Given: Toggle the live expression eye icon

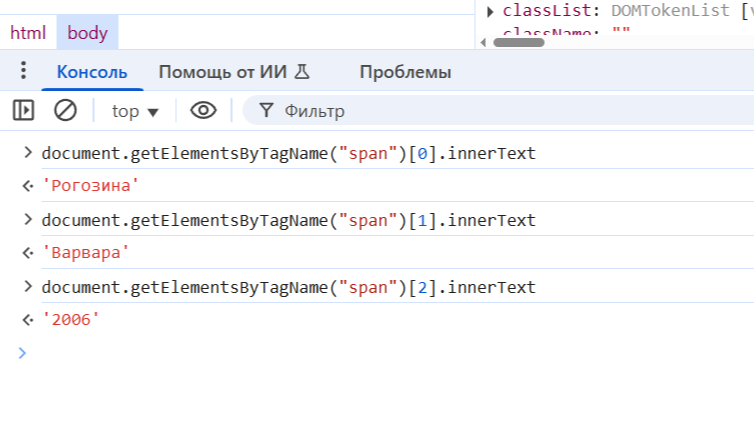Looking at the screenshot, I should [x=204, y=111].
